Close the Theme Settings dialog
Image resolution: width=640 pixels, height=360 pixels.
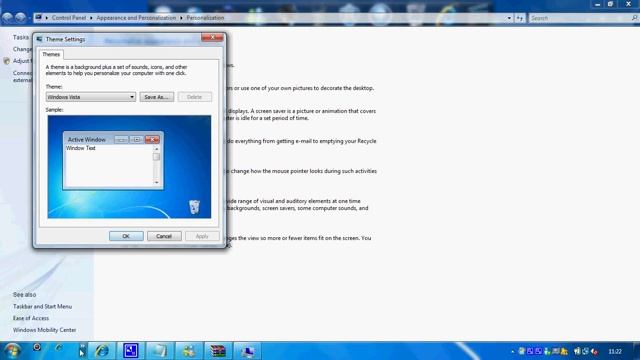[212, 38]
